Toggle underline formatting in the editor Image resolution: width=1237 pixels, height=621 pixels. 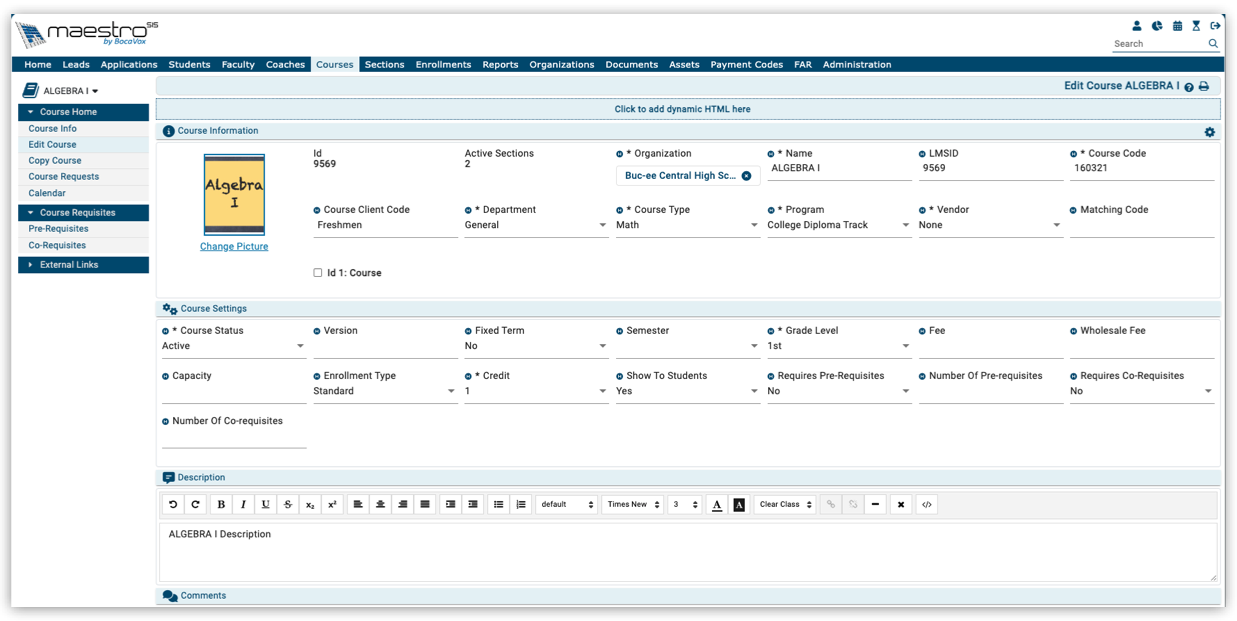(265, 505)
